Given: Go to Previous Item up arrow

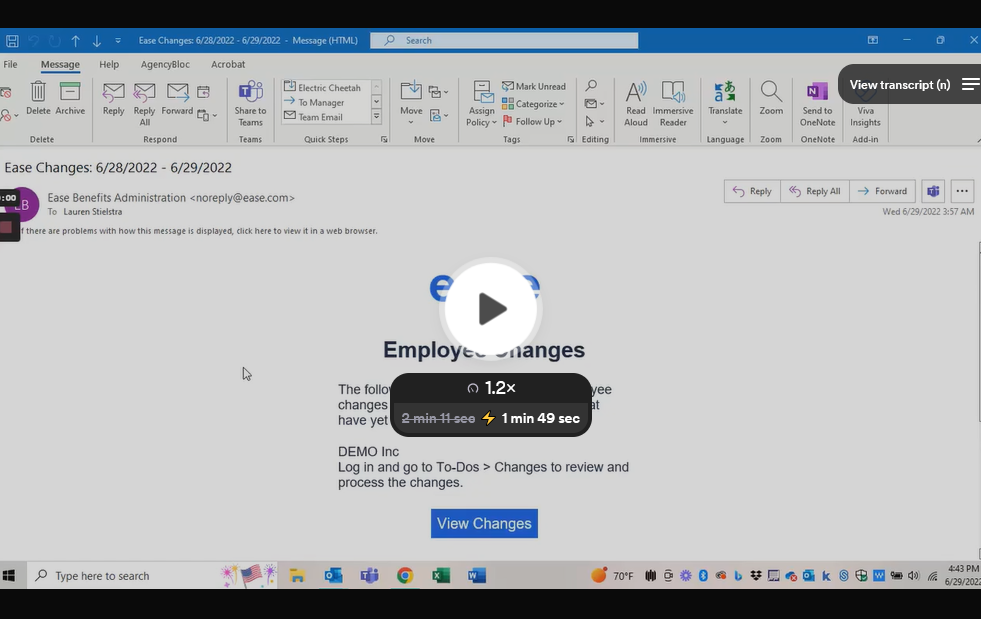Looking at the screenshot, I should point(75,41).
